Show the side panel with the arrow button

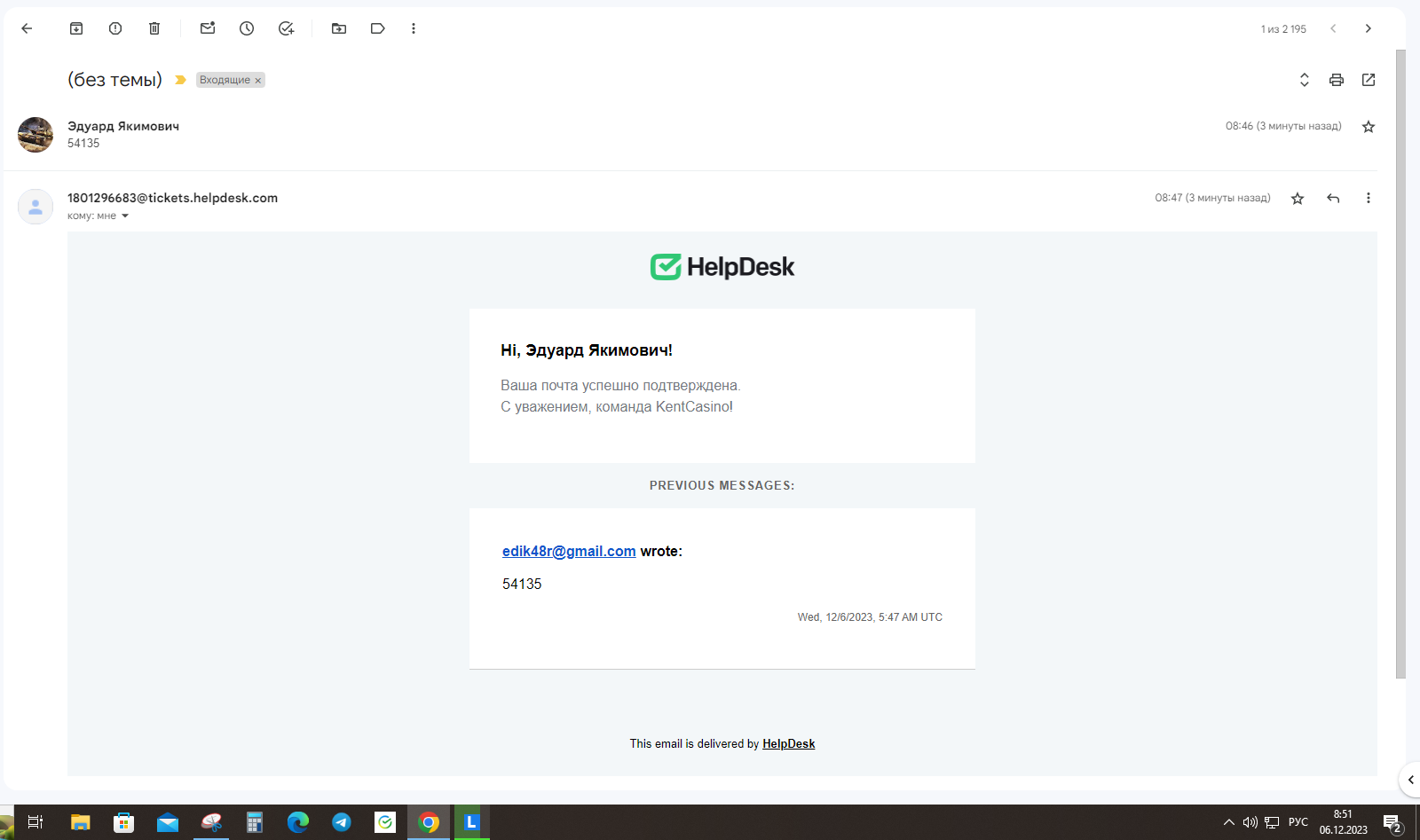1410,780
